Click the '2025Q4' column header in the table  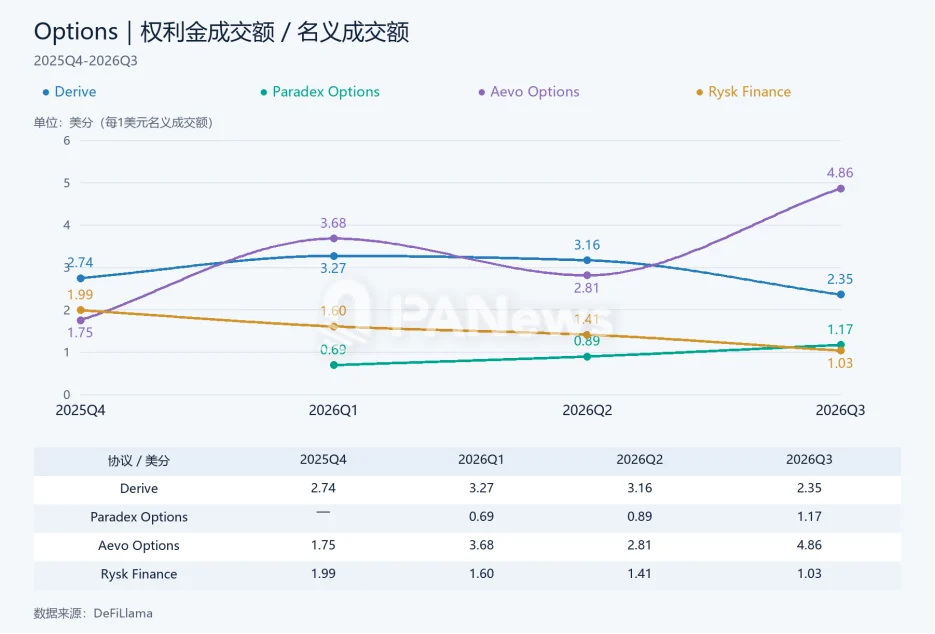click(323, 460)
